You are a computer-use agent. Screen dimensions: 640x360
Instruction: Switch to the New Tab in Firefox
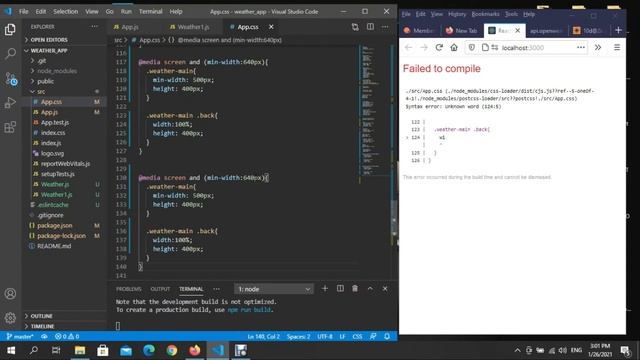pyautogui.click(x=462, y=31)
